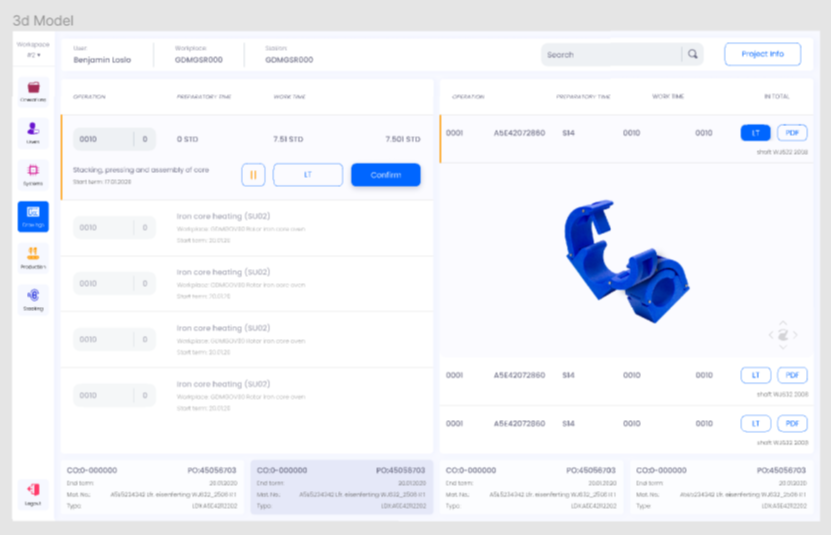
Task: Open the Tracking sidebar icon
Action: 33,299
